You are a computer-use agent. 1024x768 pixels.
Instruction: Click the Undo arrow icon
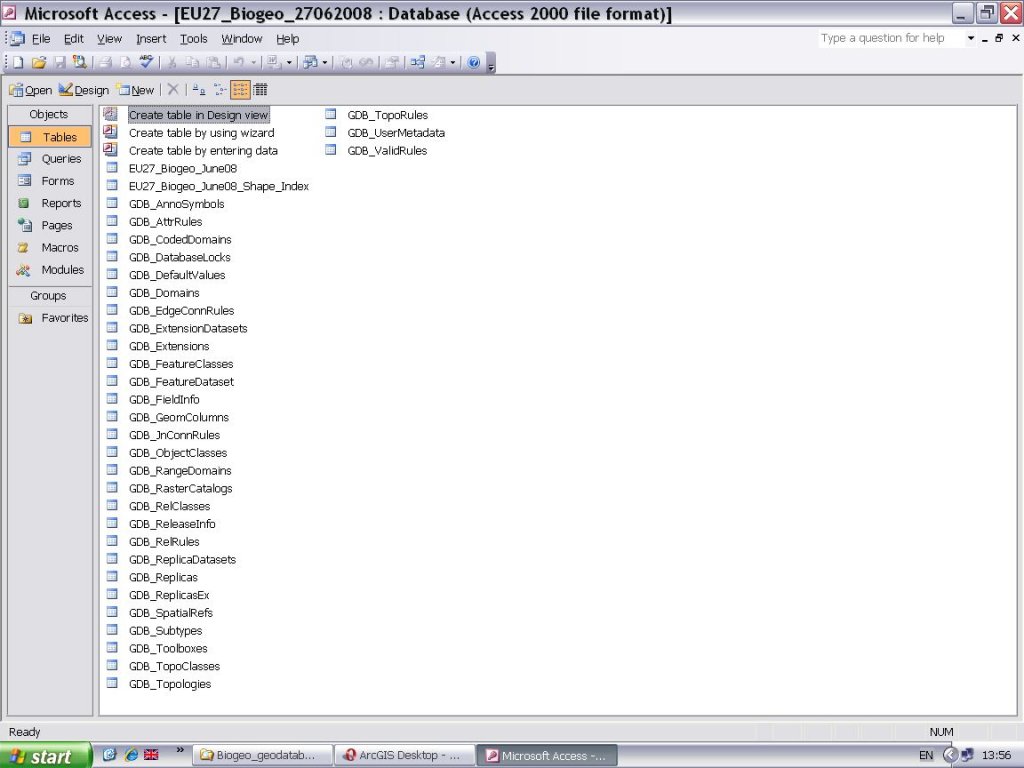[239, 62]
